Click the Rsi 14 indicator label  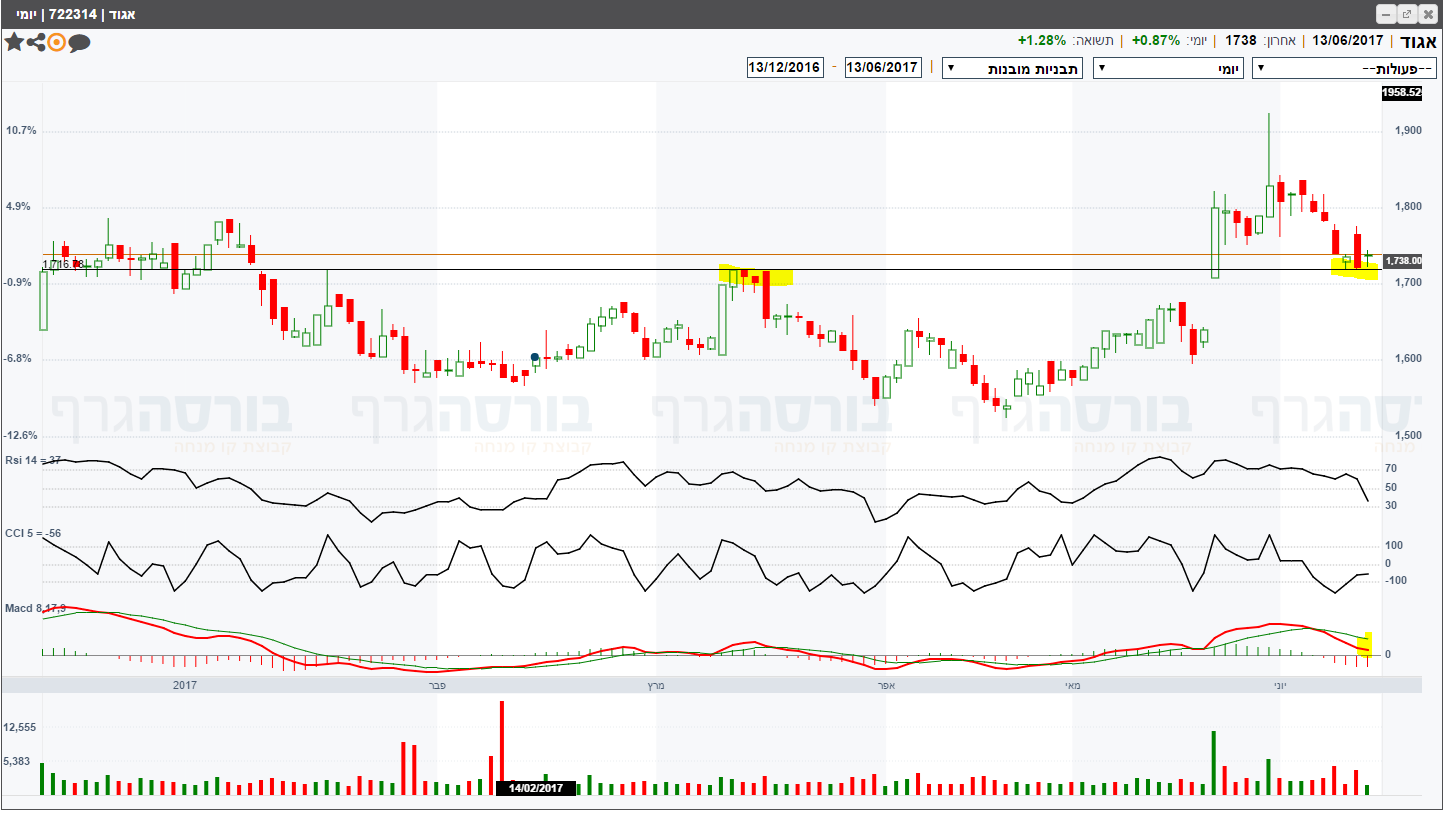35,460
